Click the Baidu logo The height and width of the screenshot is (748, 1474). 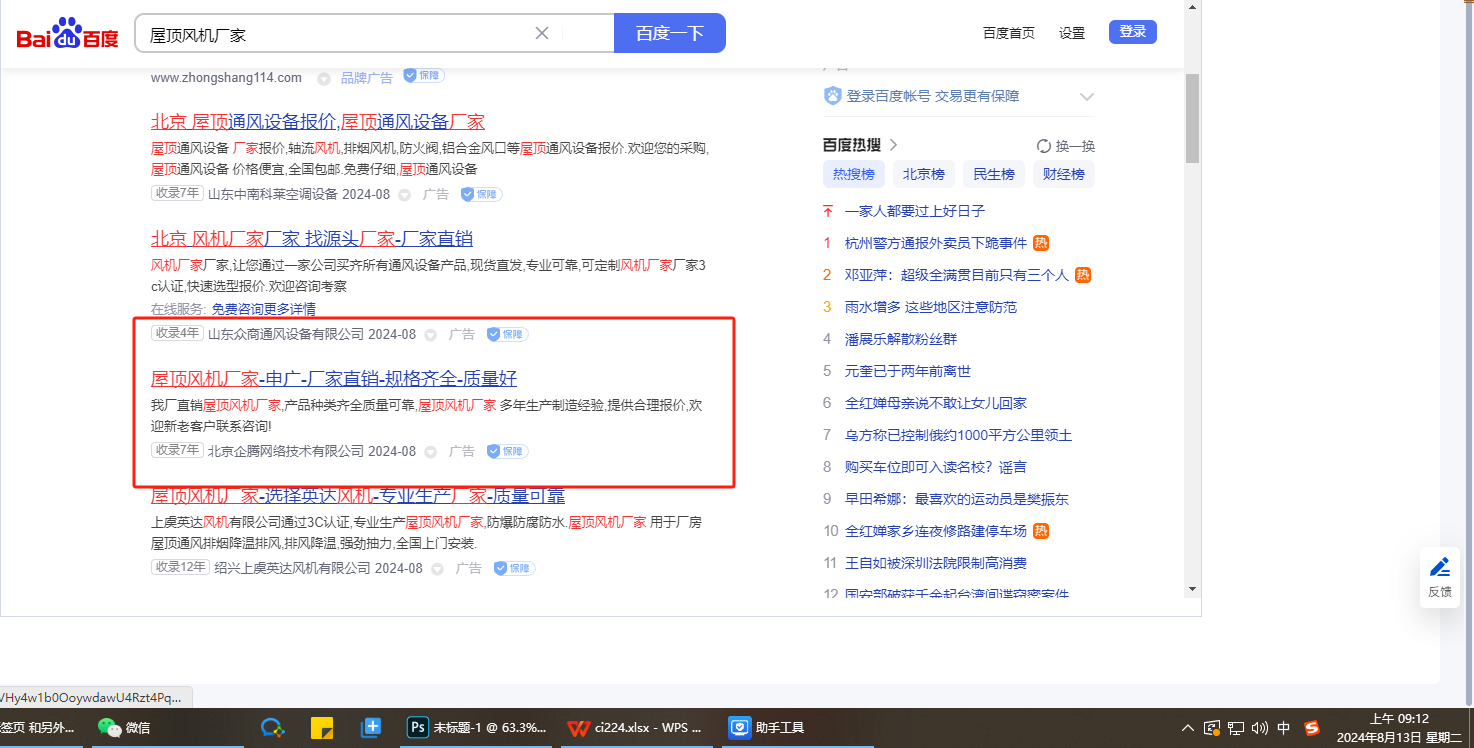67,35
